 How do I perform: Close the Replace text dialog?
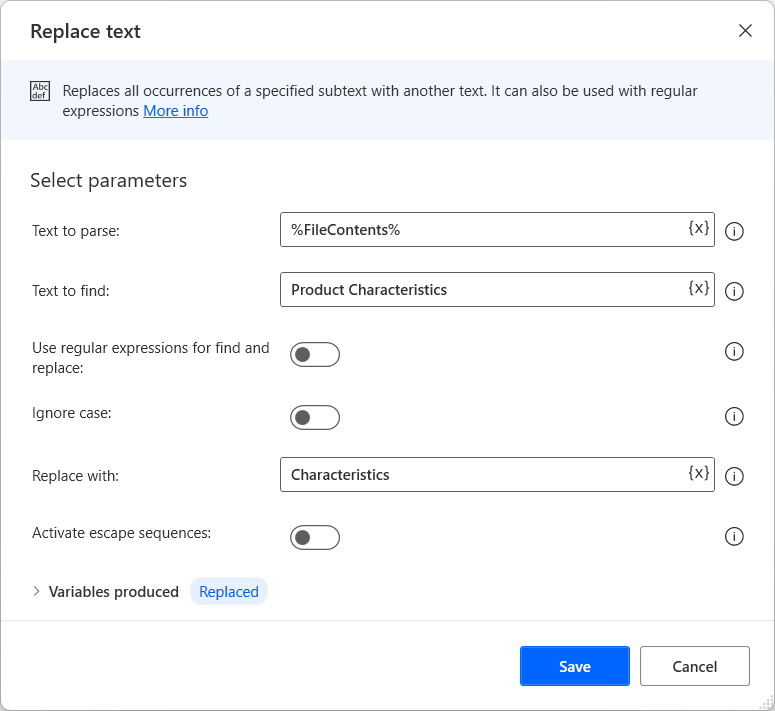coord(745,31)
